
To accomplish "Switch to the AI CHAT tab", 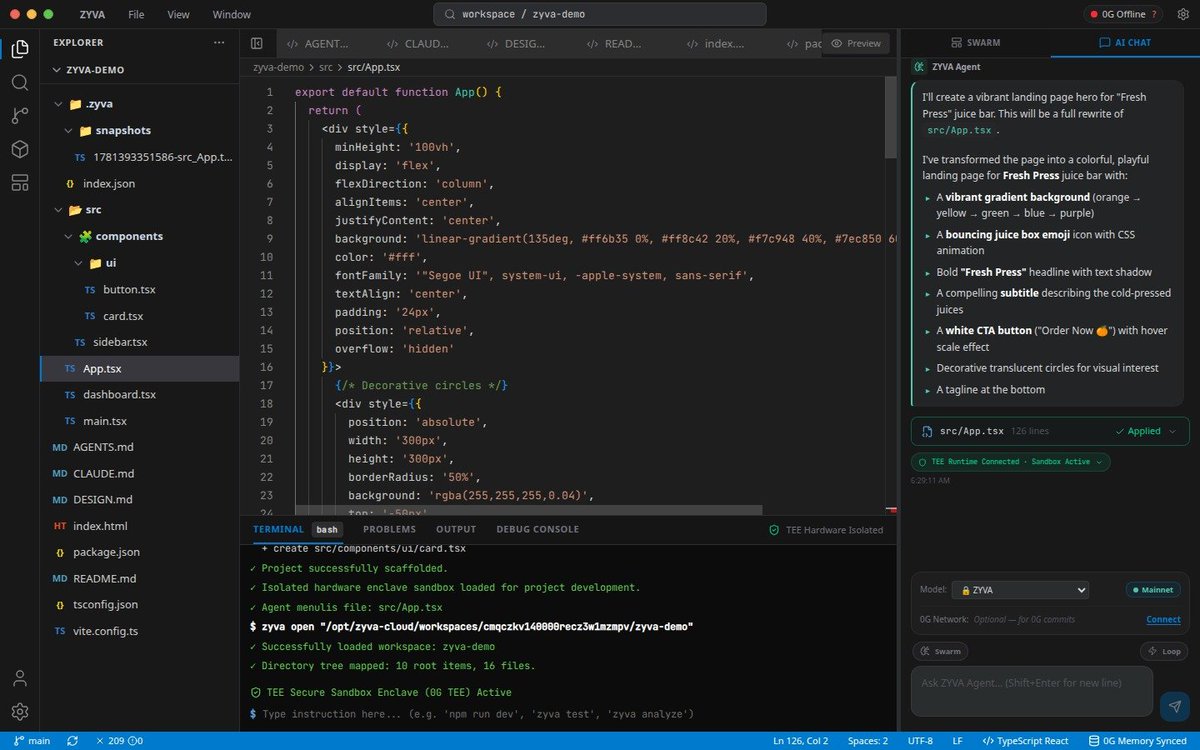I will coord(1125,43).
